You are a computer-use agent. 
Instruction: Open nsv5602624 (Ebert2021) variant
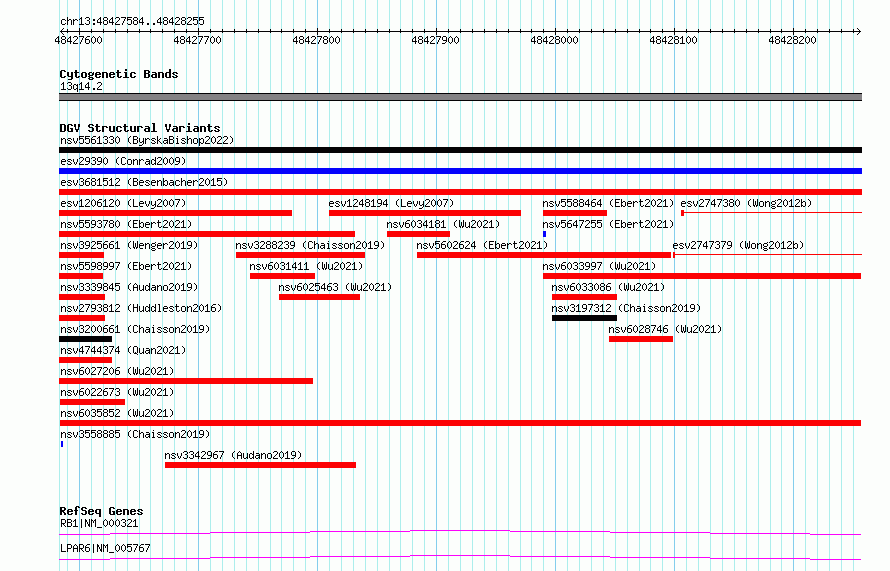pyautogui.click(x=482, y=245)
